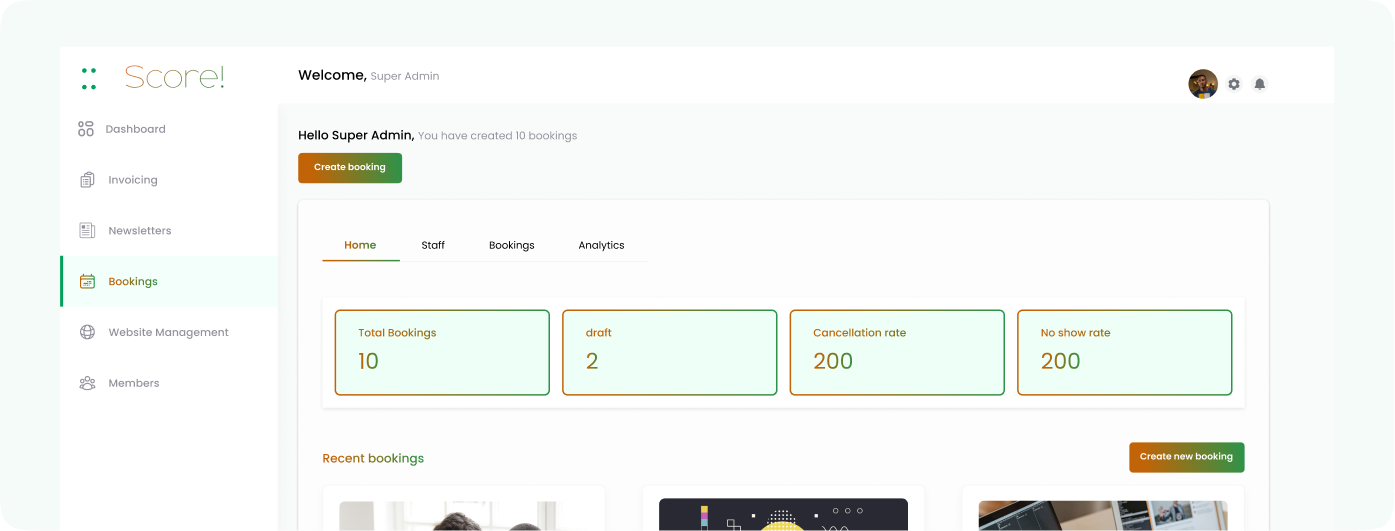Click the Recent bookings heading
The height and width of the screenshot is (531, 1395).
[373, 458]
